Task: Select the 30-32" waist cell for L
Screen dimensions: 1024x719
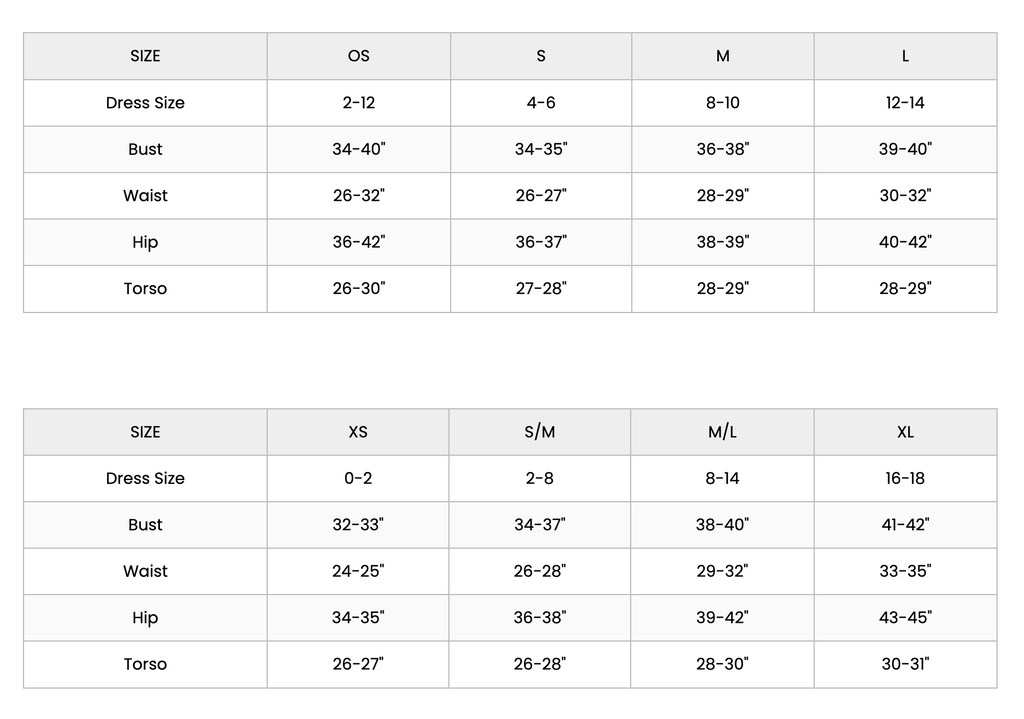Action: [905, 196]
